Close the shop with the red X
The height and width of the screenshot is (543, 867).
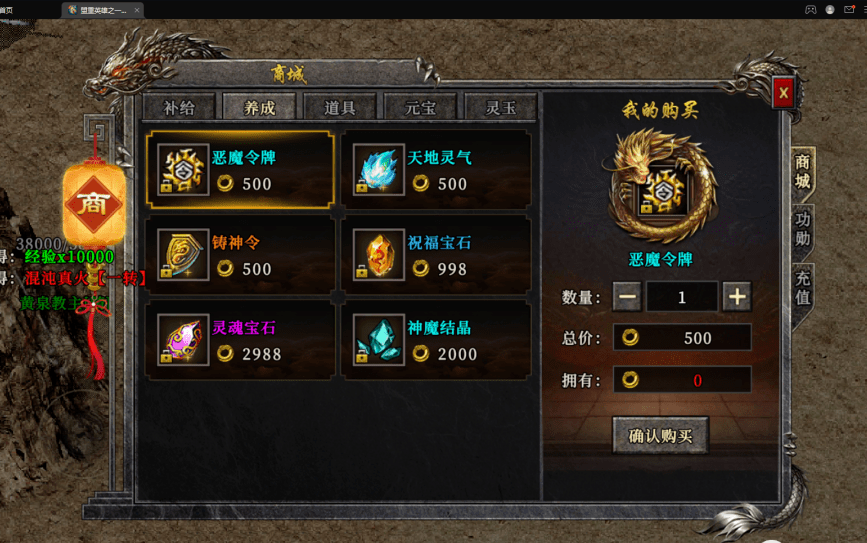783,92
